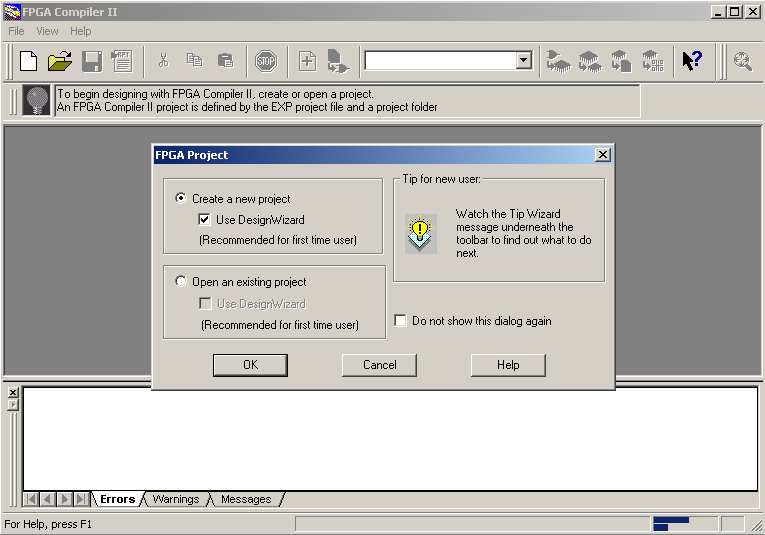The image size is (765, 535).
Task: Toggle the disabled Use DesignWizard under Open an existing project
Action: click(205, 303)
